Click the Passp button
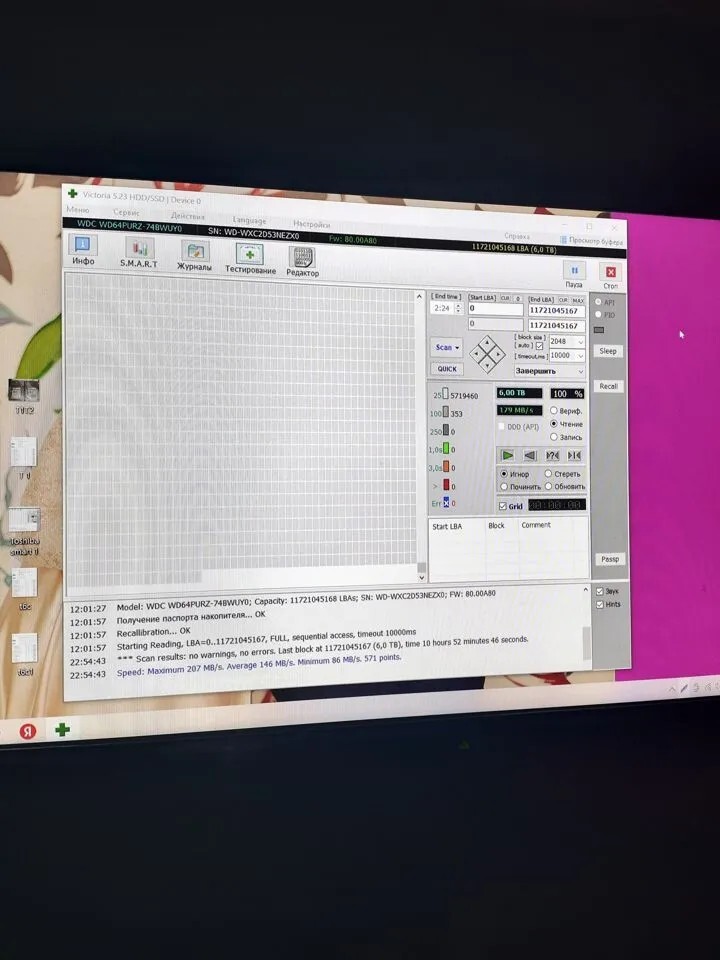 (x=610, y=559)
